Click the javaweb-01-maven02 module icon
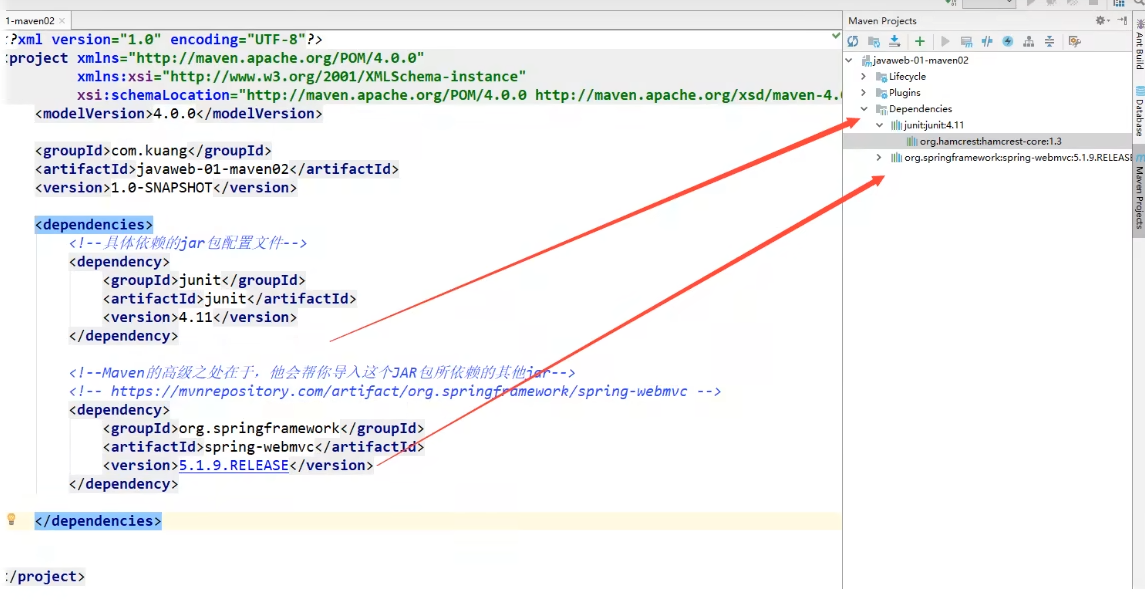 point(866,61)
